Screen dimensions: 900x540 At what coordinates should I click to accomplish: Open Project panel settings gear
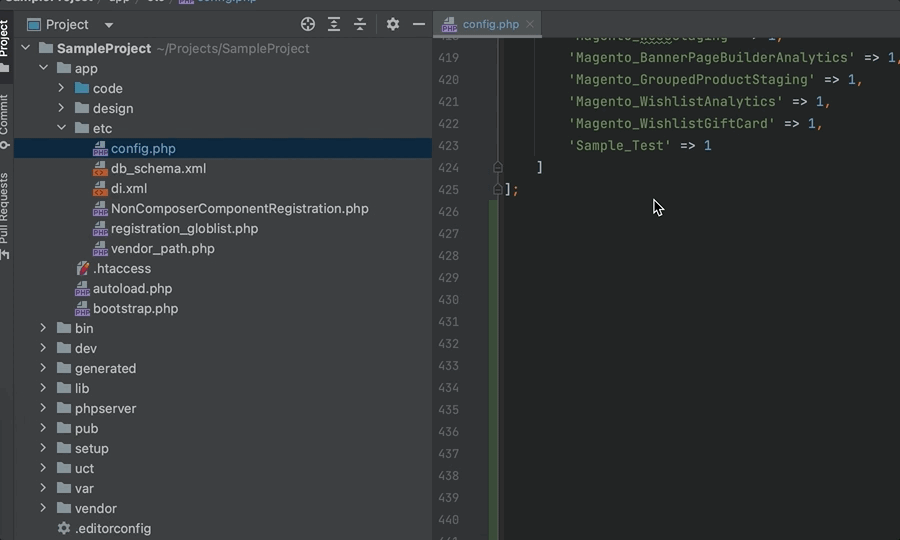393,24
